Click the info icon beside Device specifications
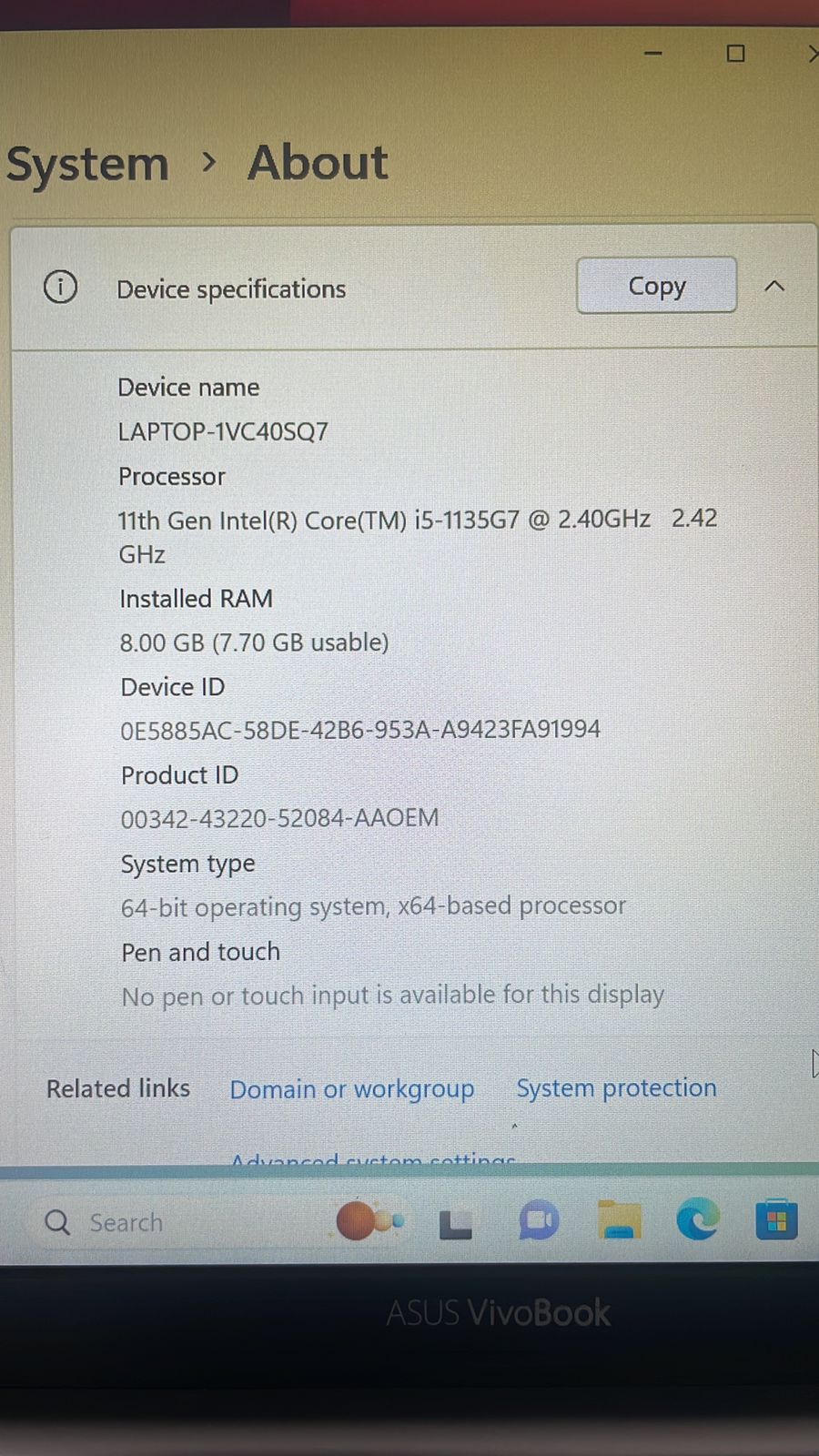819x1456 pixels. coord(60,288)
